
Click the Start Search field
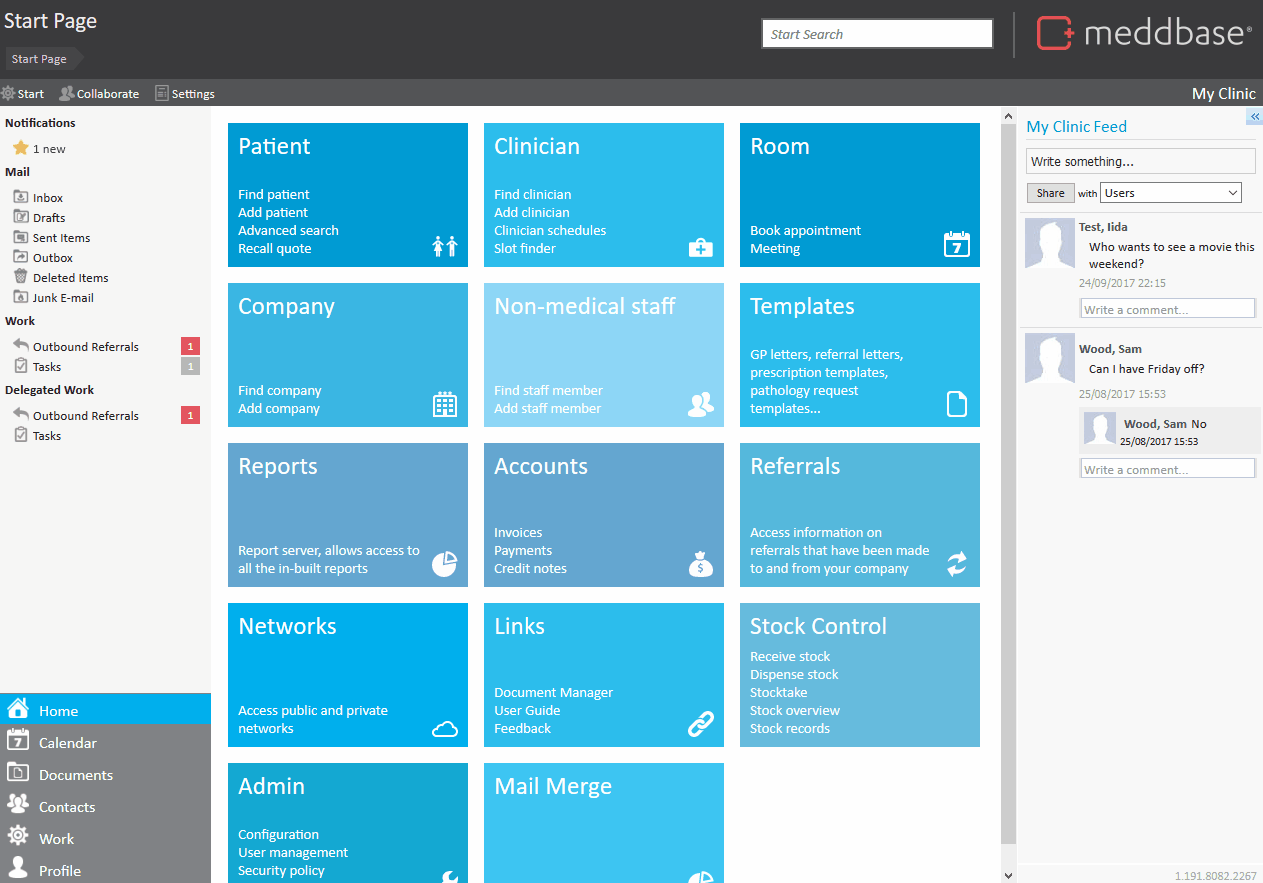pos(877,34)
